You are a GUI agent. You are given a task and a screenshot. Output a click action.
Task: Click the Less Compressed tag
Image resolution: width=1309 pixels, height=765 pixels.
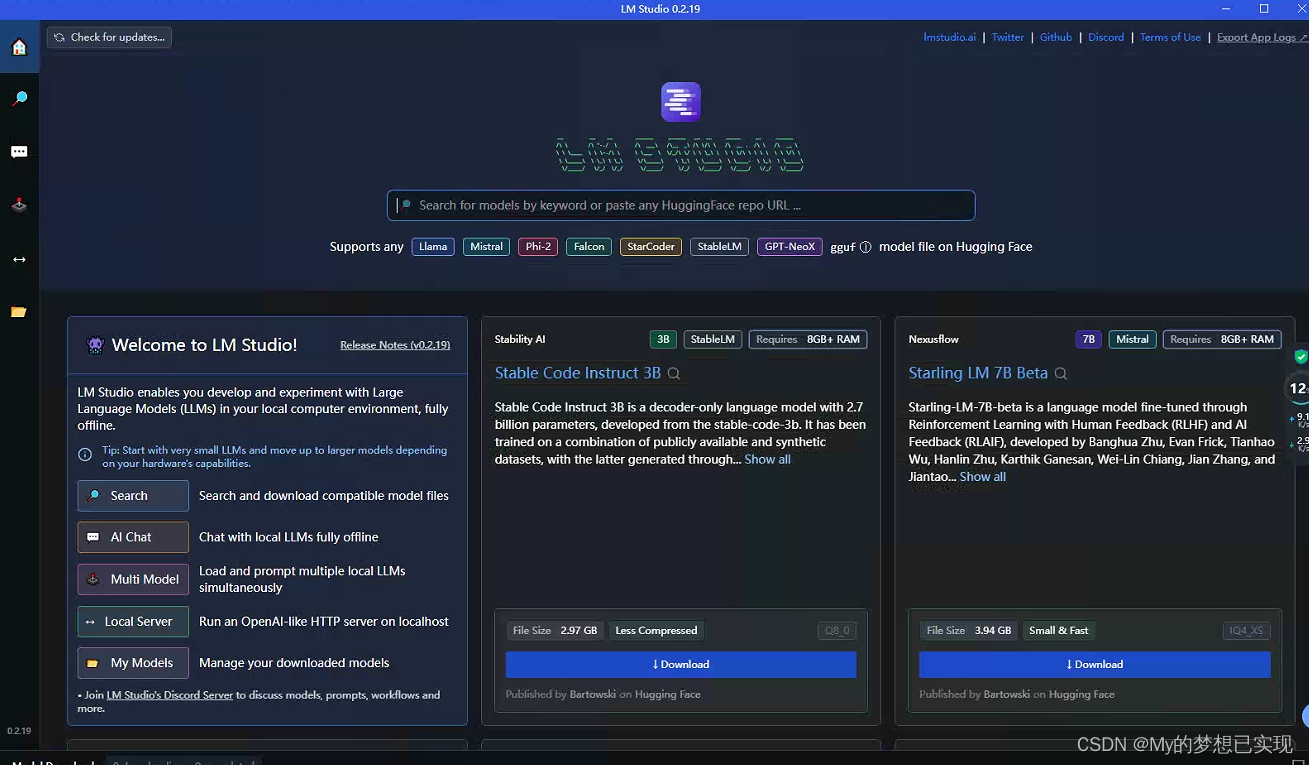pyautogui.click(x=656, y=631)
